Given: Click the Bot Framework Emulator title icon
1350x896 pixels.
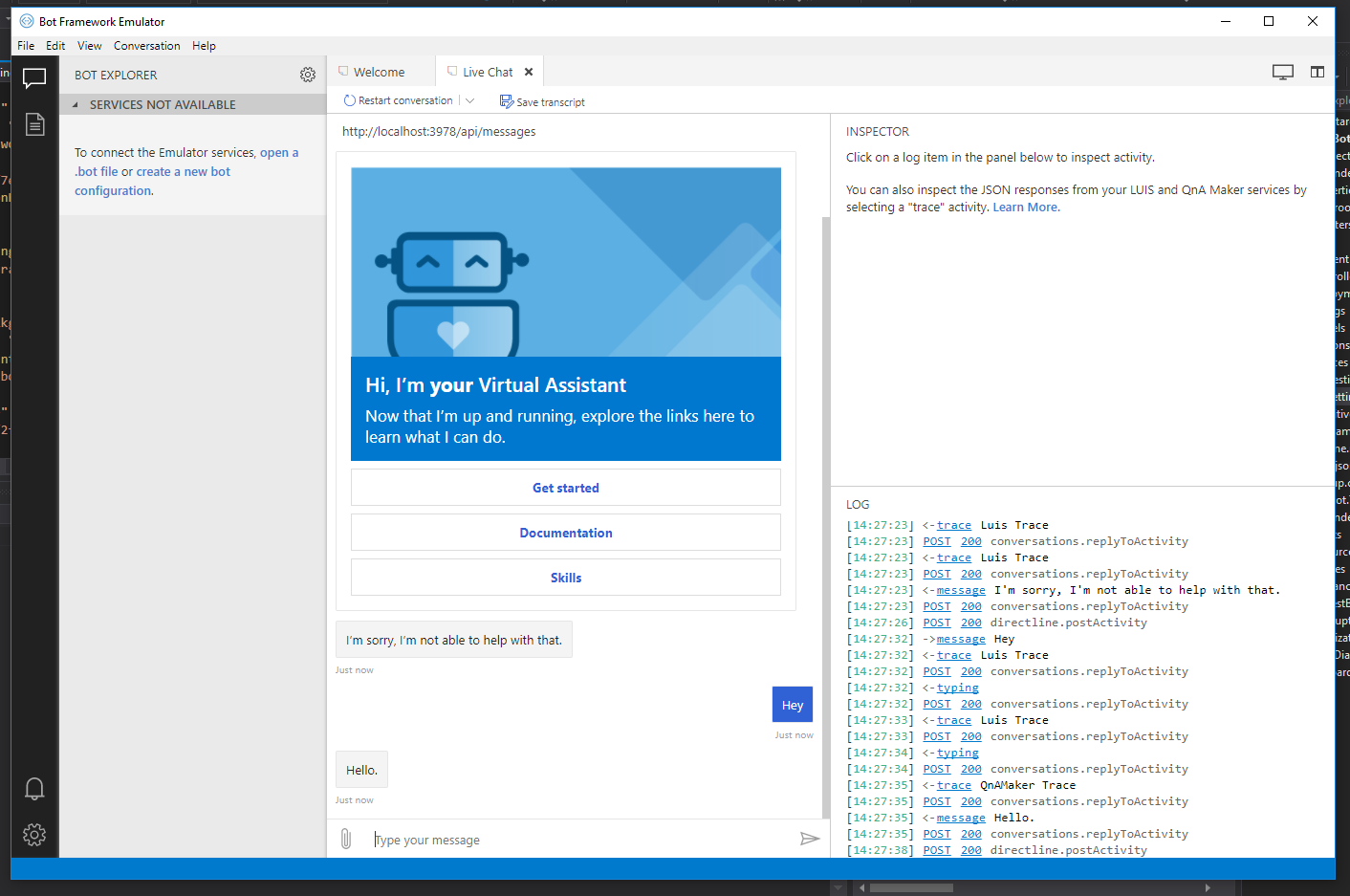Looking at the screenshot, I should (x=27, y=21).
